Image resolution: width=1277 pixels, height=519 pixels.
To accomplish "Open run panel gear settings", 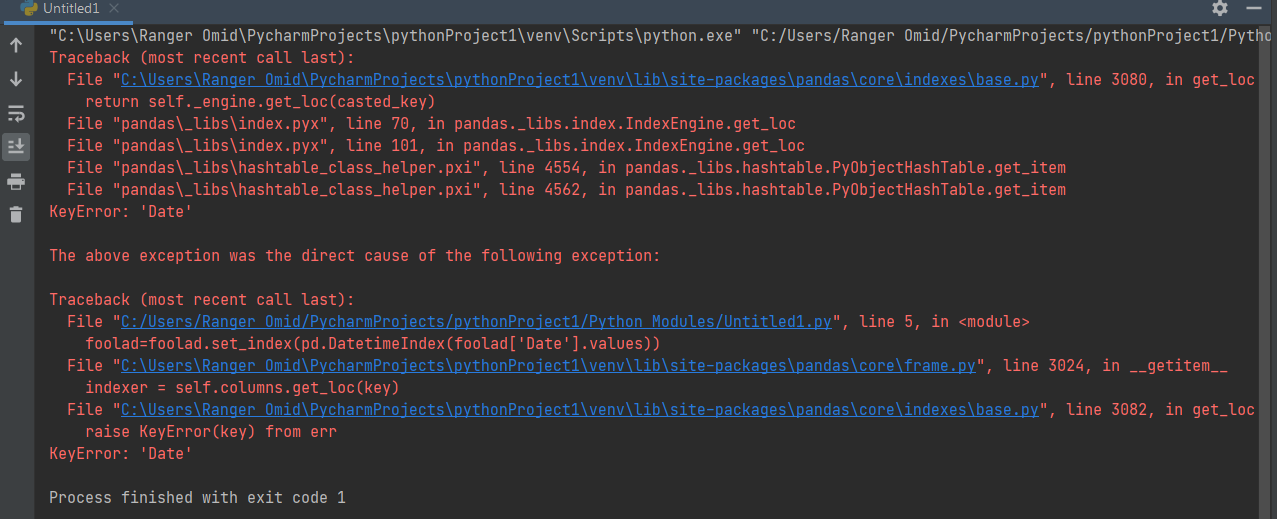I will tap(1219, 8).
